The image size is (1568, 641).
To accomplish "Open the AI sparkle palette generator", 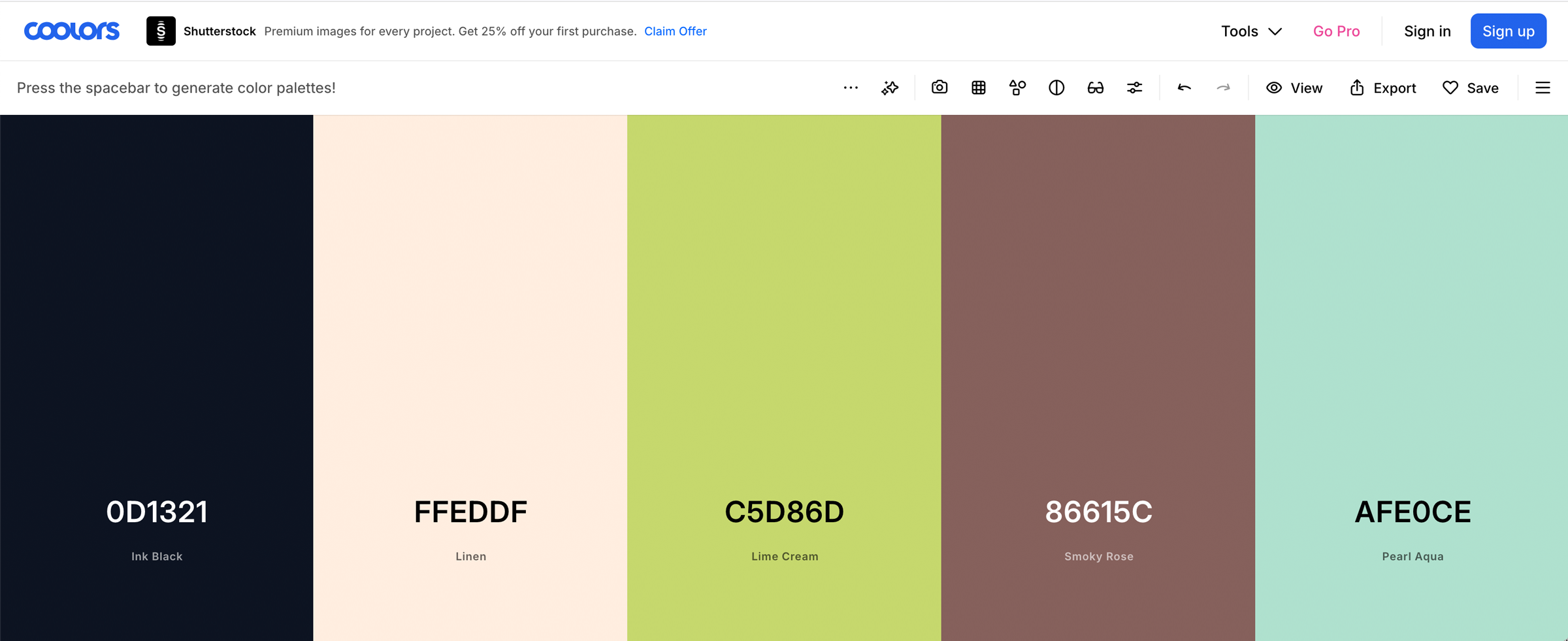I will tap(890, 88).
